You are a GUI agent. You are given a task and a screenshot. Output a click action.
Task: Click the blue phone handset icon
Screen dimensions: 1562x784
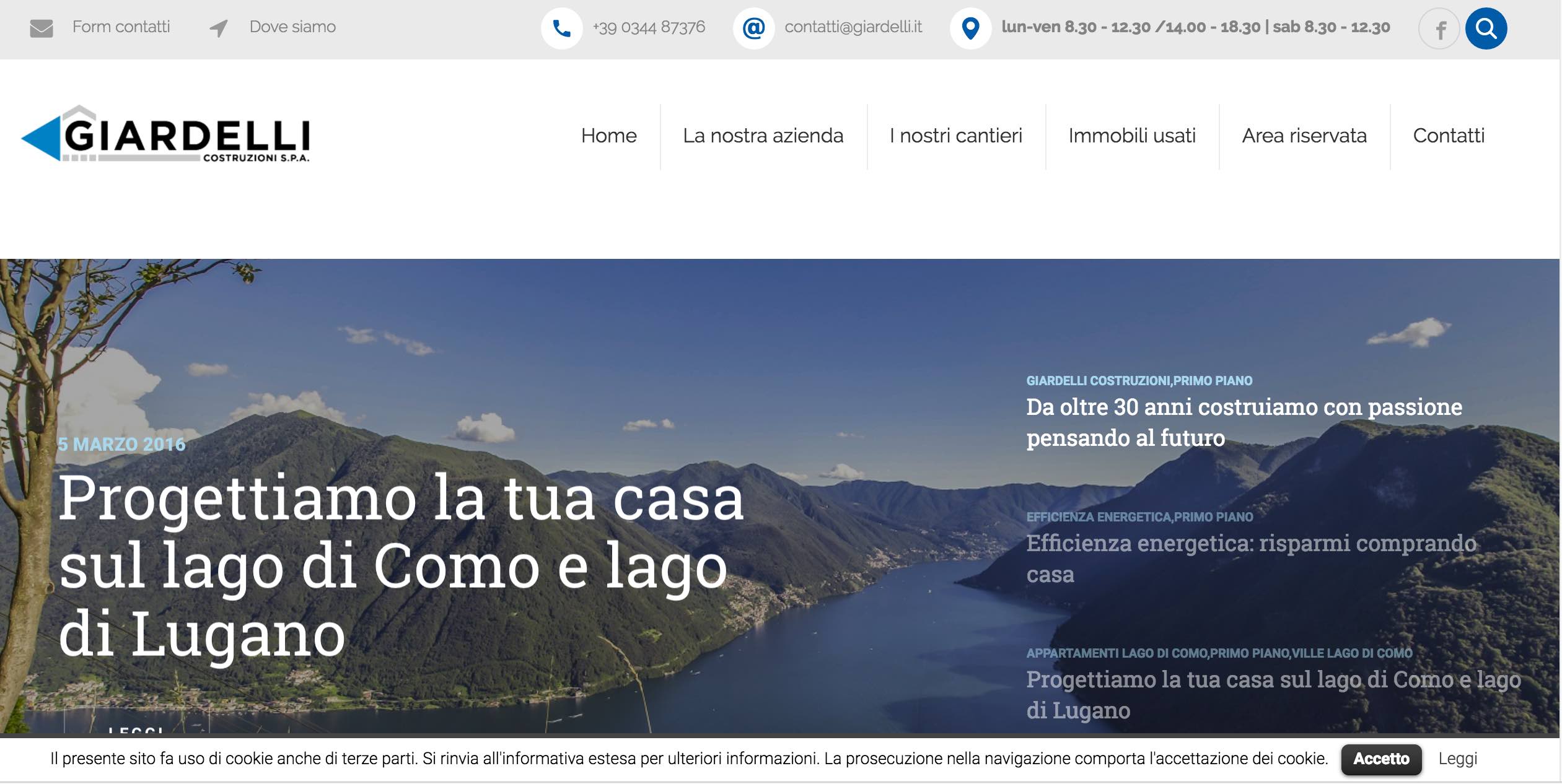pos(561,28)
